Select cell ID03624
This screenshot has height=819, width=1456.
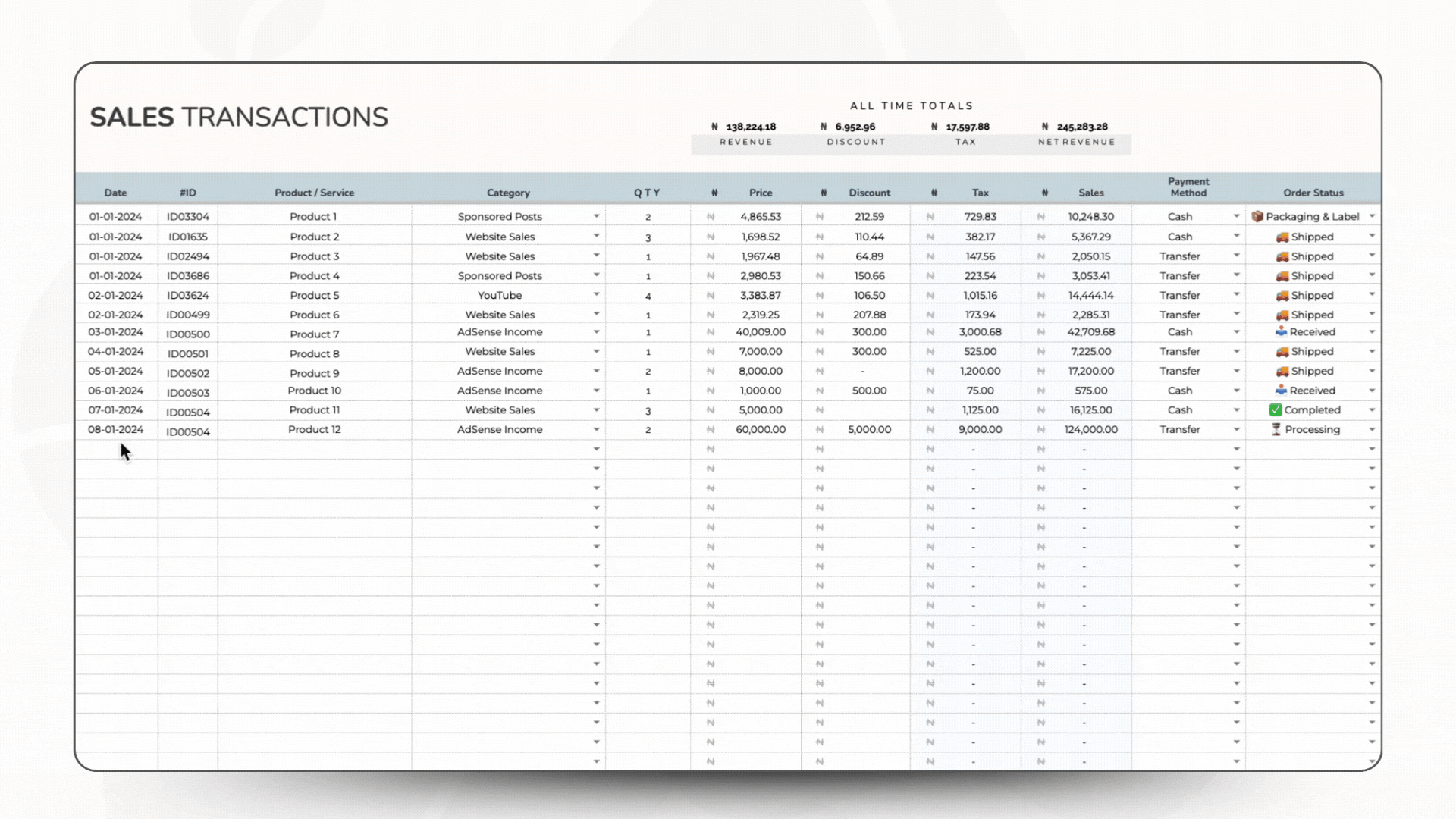click(188, 296)
